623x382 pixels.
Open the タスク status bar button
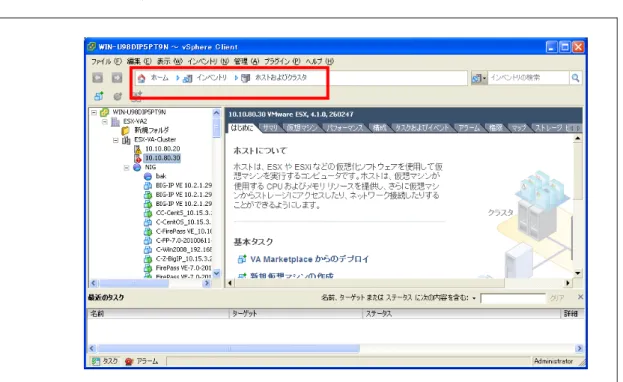click(105, 361)
